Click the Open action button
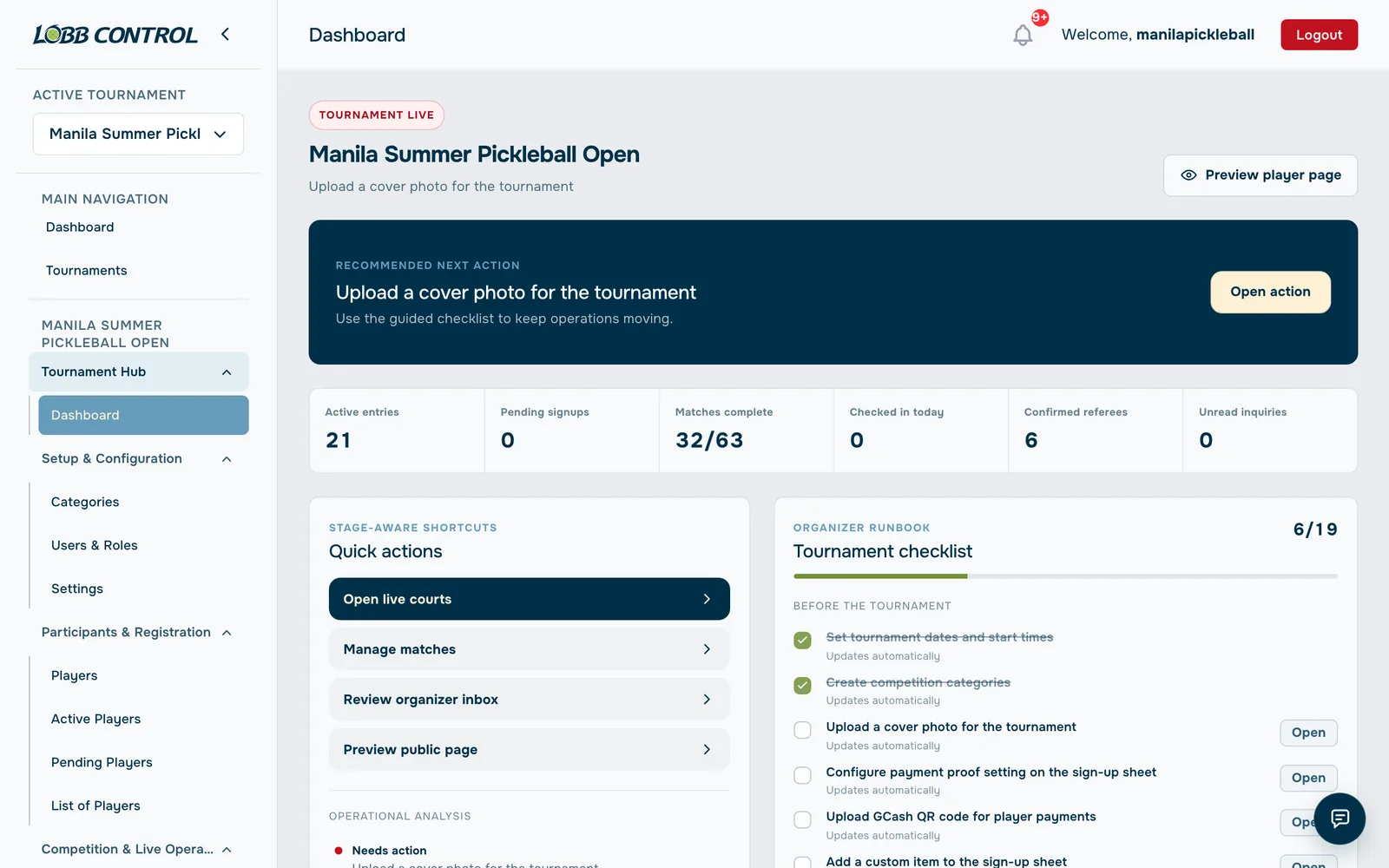This screenshot has width=1389, height=868. [x=1270, y=292]
